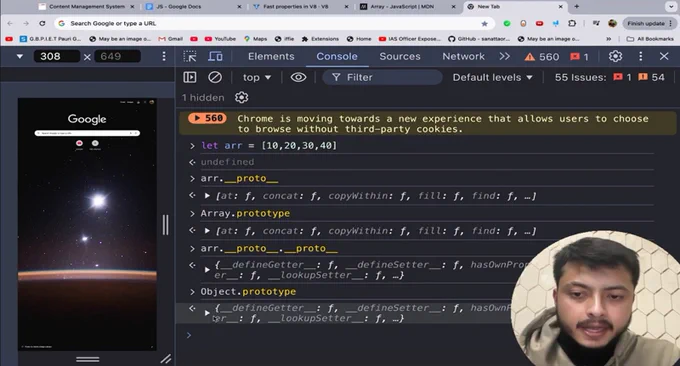Click the Finish update button

pos(649,23)
